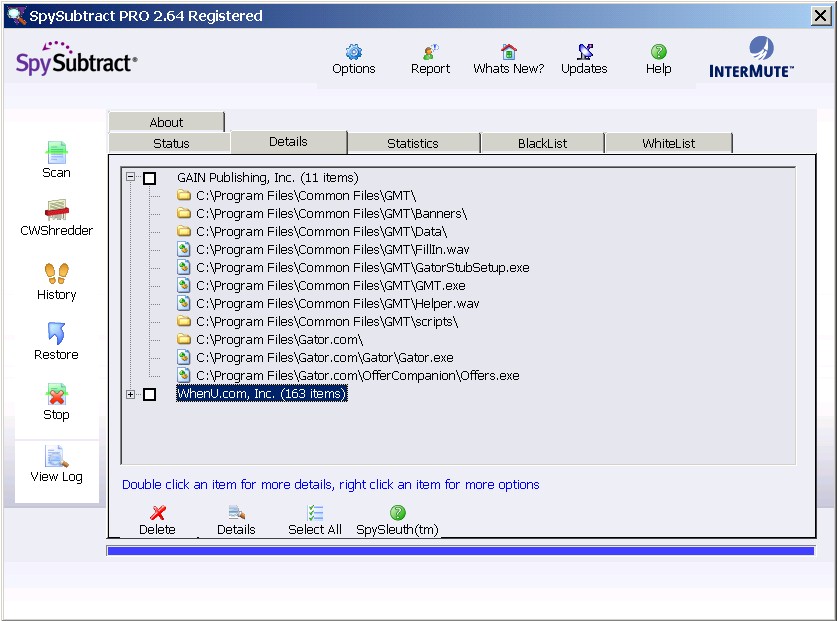Click the Select All checklist icon
838x621 pixels.
315,513
